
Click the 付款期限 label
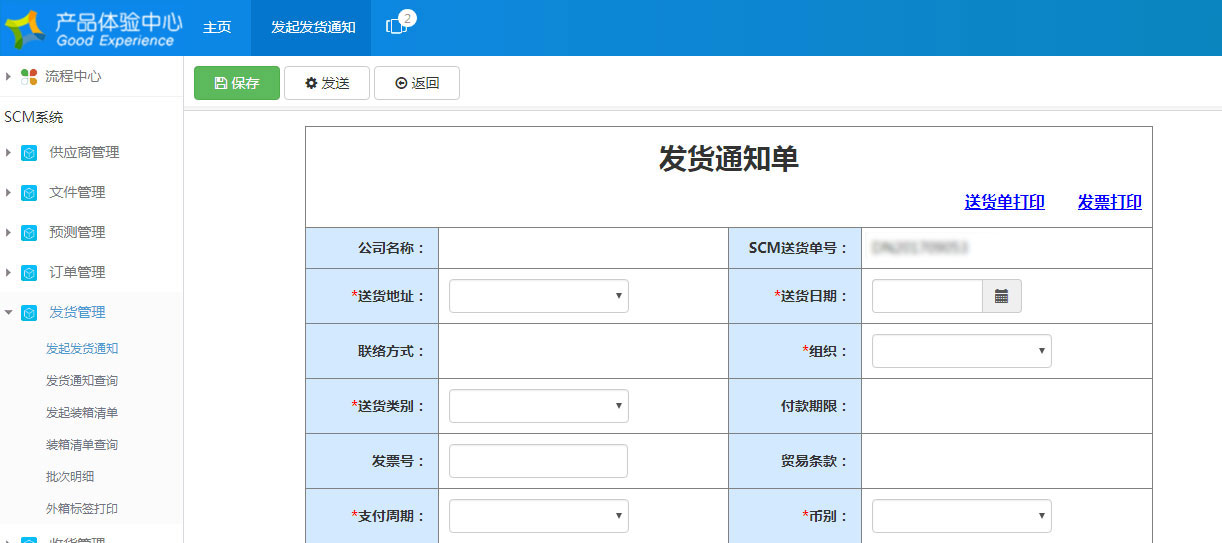click(814, 406)
